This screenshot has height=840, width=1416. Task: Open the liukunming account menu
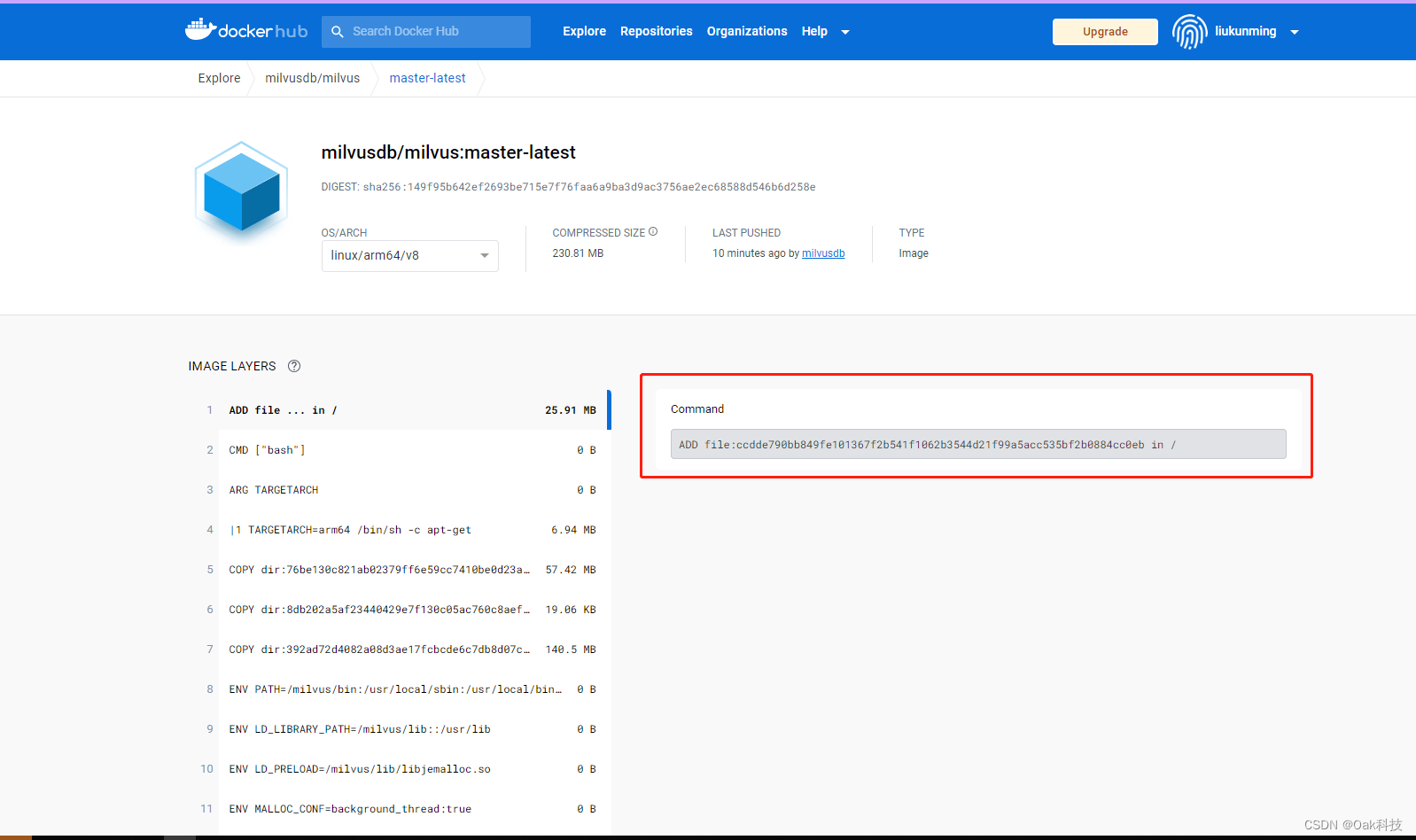(1245, 31)
